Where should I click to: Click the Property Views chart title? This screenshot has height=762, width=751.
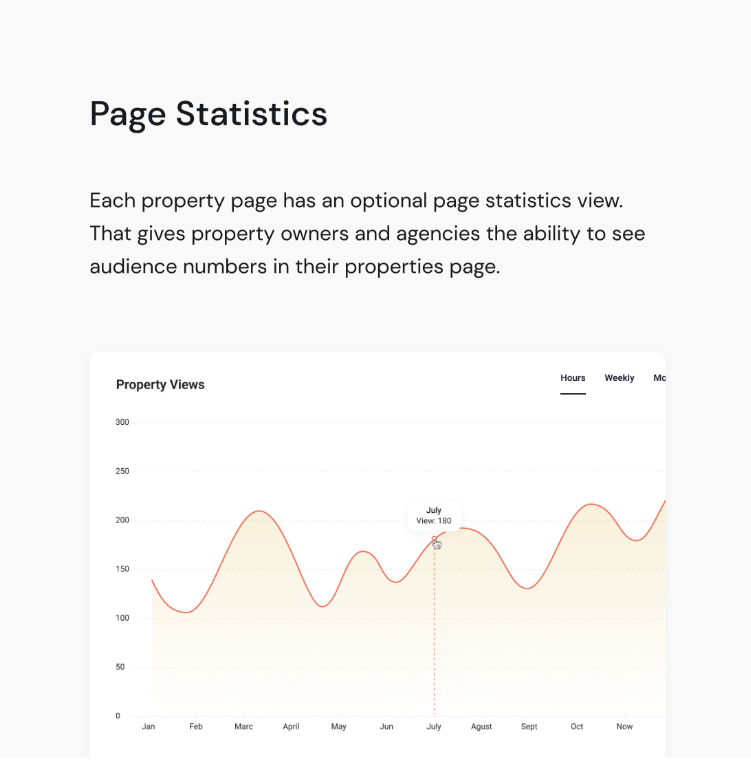click(160, 385)
